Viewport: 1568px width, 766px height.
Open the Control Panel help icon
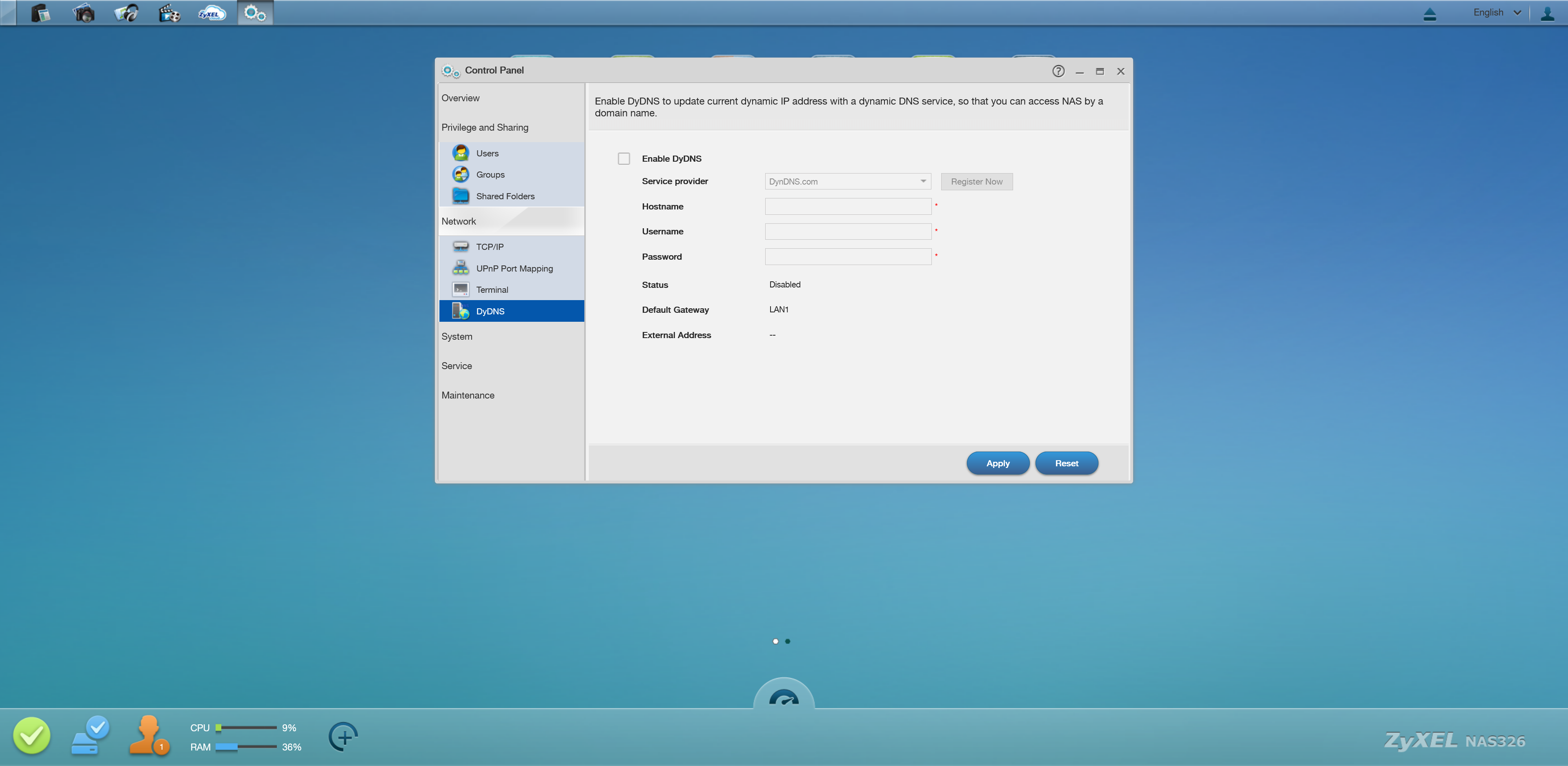[1058, 71]
